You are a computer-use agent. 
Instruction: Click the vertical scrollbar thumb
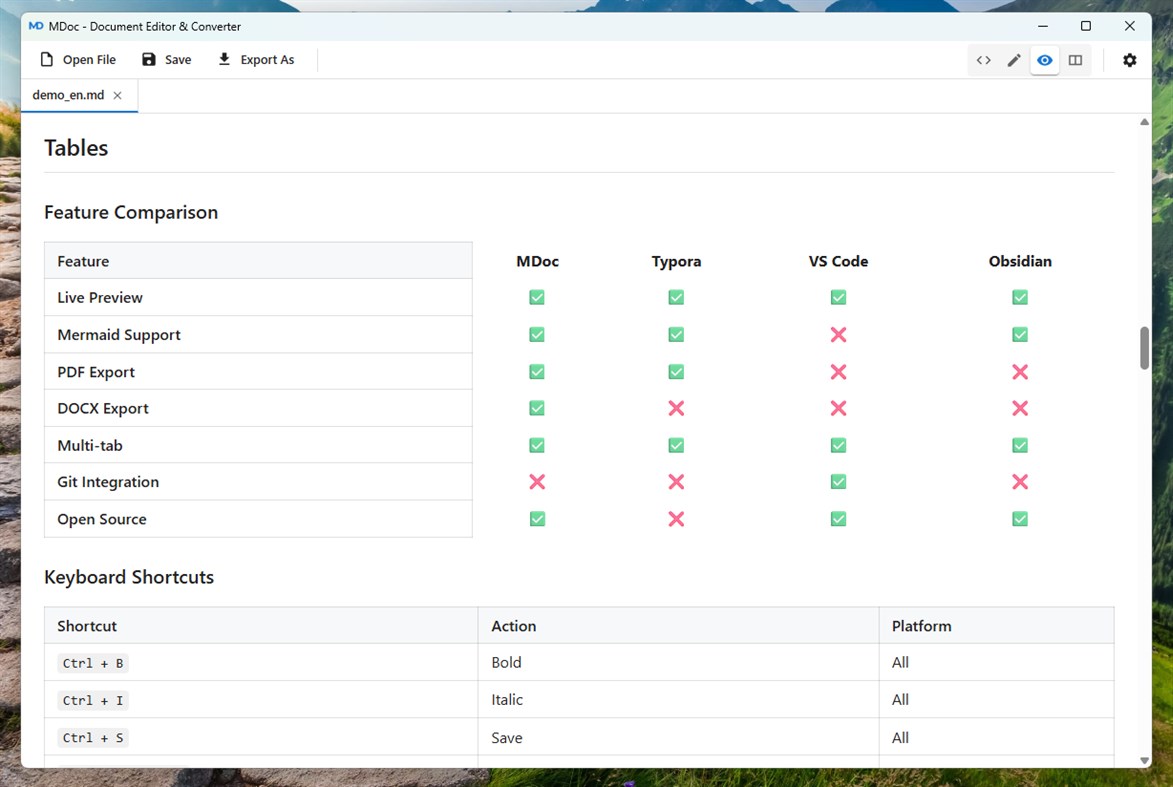1145,348
